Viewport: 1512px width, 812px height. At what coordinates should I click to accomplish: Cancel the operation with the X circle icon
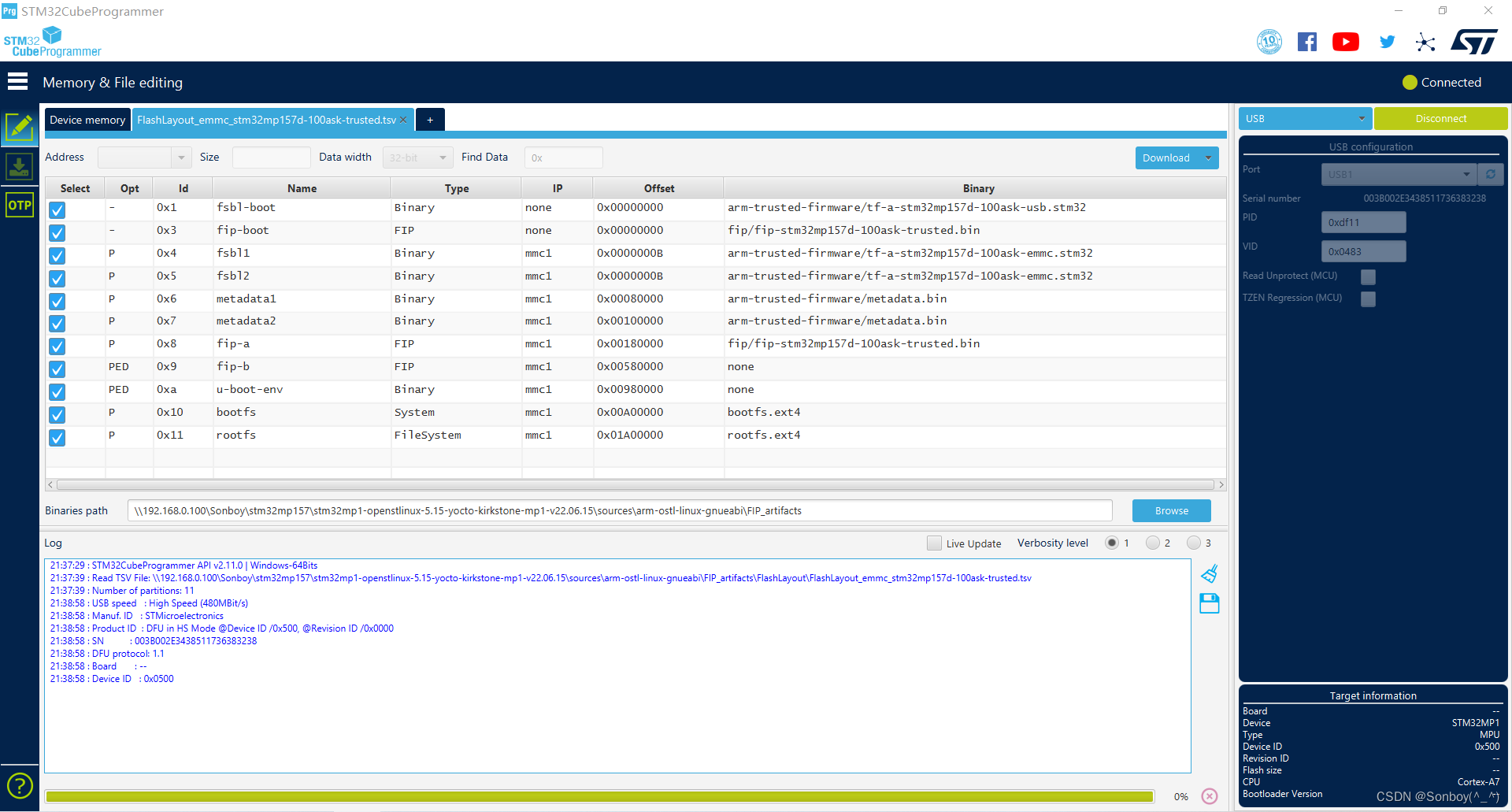pyautogui.click(x=1210, y=796)
